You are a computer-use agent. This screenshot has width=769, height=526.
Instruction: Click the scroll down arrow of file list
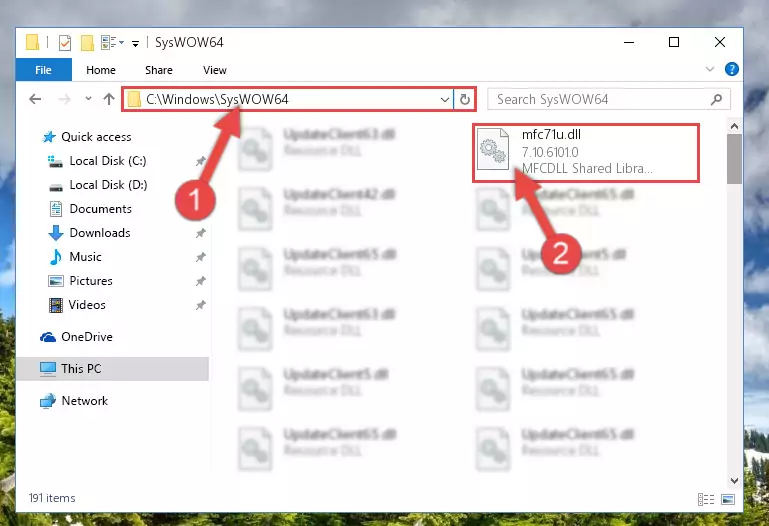pyautogui.click(x=734, y=481)
